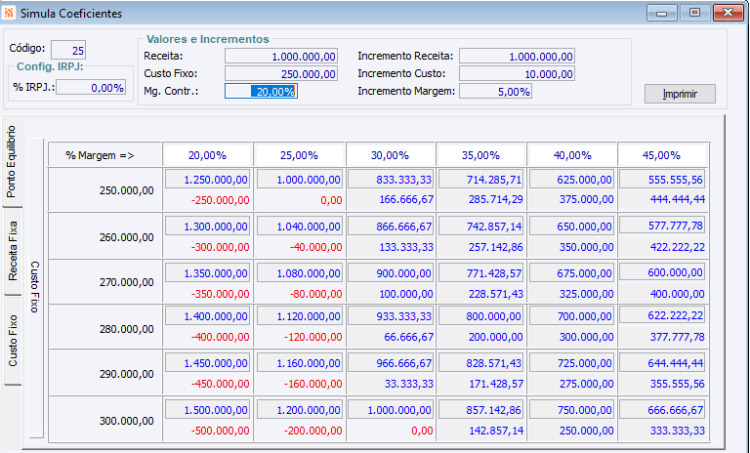Click the 280.000,00 row label

(127, 329)
